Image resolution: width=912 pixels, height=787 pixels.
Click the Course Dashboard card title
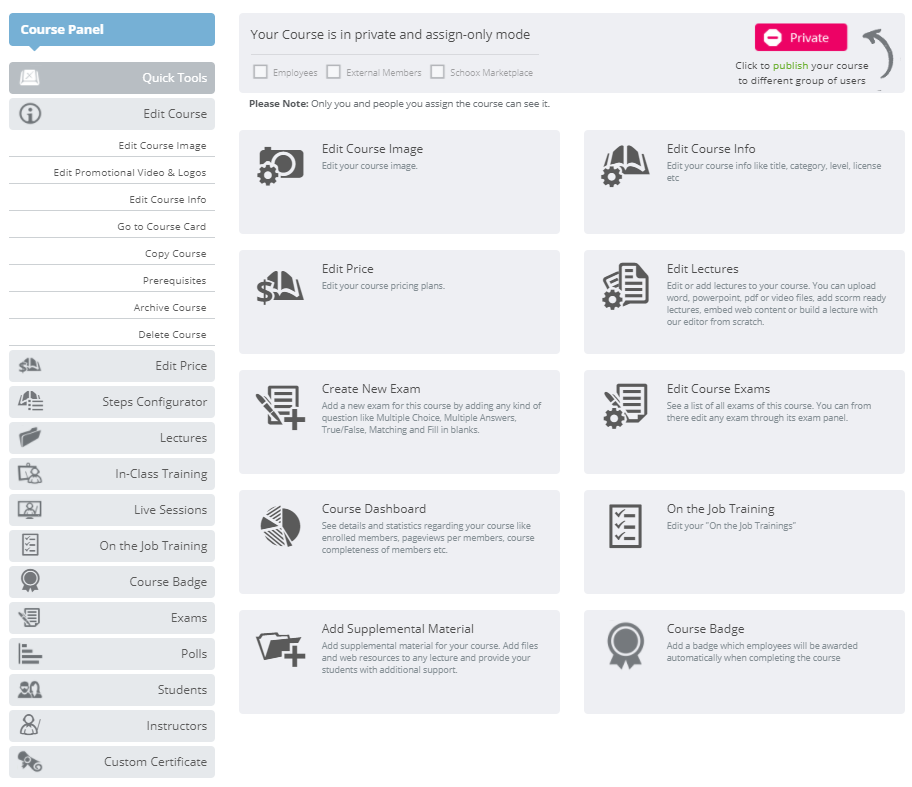pos(373,509)
